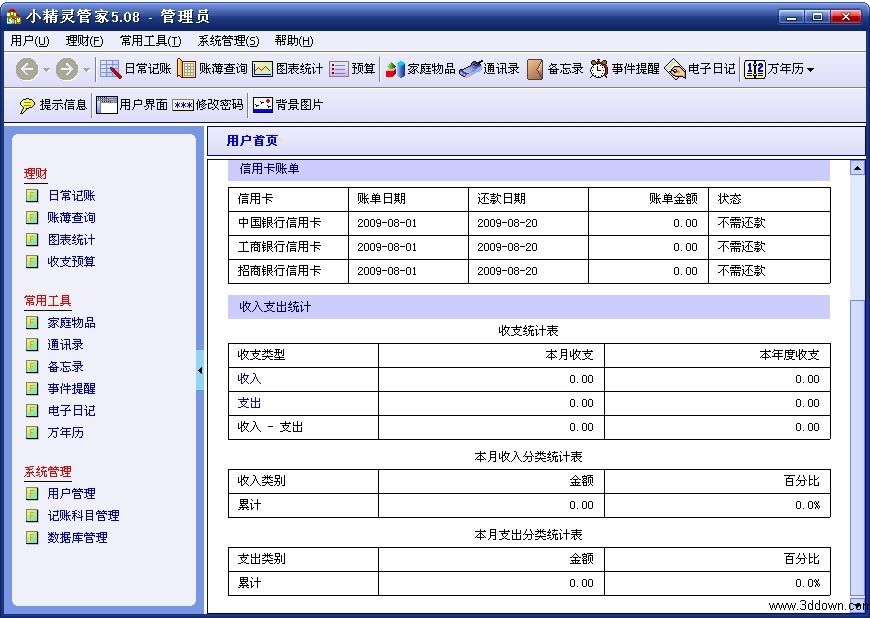Image resolution: width=870 pixels, height=618 pixels.
Task: Click icon beside sidebar 账簿查询
Action: (x=32, y=217)
